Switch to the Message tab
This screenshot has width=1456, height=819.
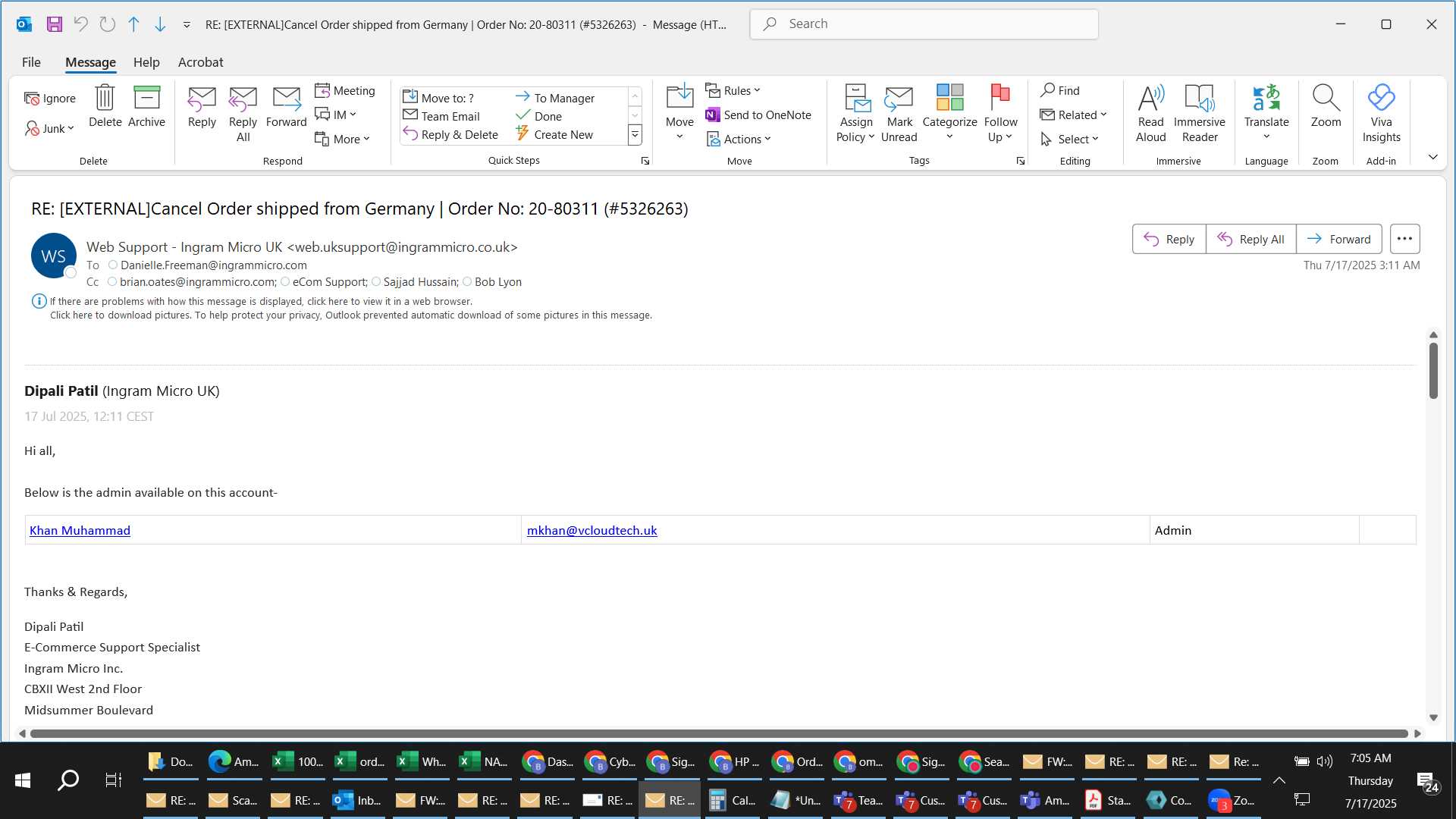click(x=90, y=62)
